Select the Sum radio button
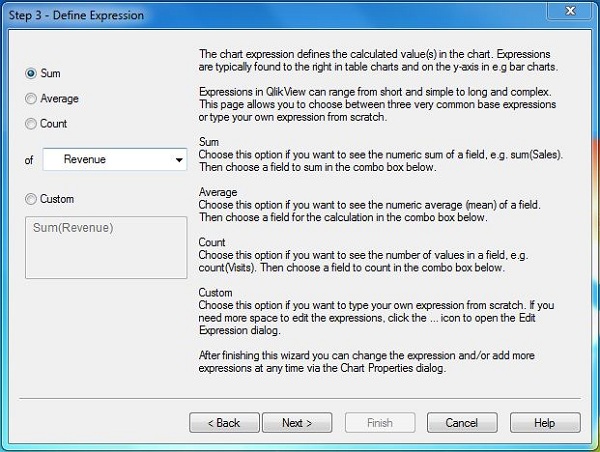Screen dimensions: 600x452 tap(31, 74)
